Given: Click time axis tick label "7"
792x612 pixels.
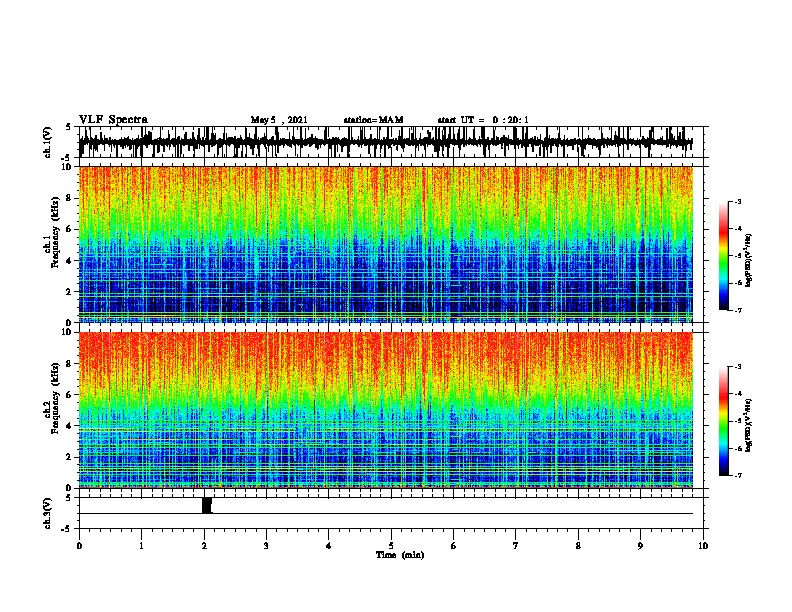Looking at the screenshot, I should tap(516, 546).
